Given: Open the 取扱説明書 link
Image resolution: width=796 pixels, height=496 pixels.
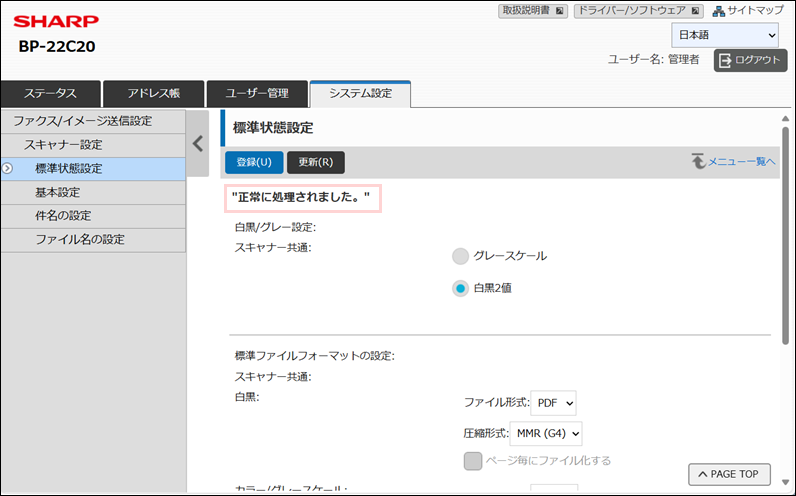Looking at the screenshot, I should click(x=533, y=11).
